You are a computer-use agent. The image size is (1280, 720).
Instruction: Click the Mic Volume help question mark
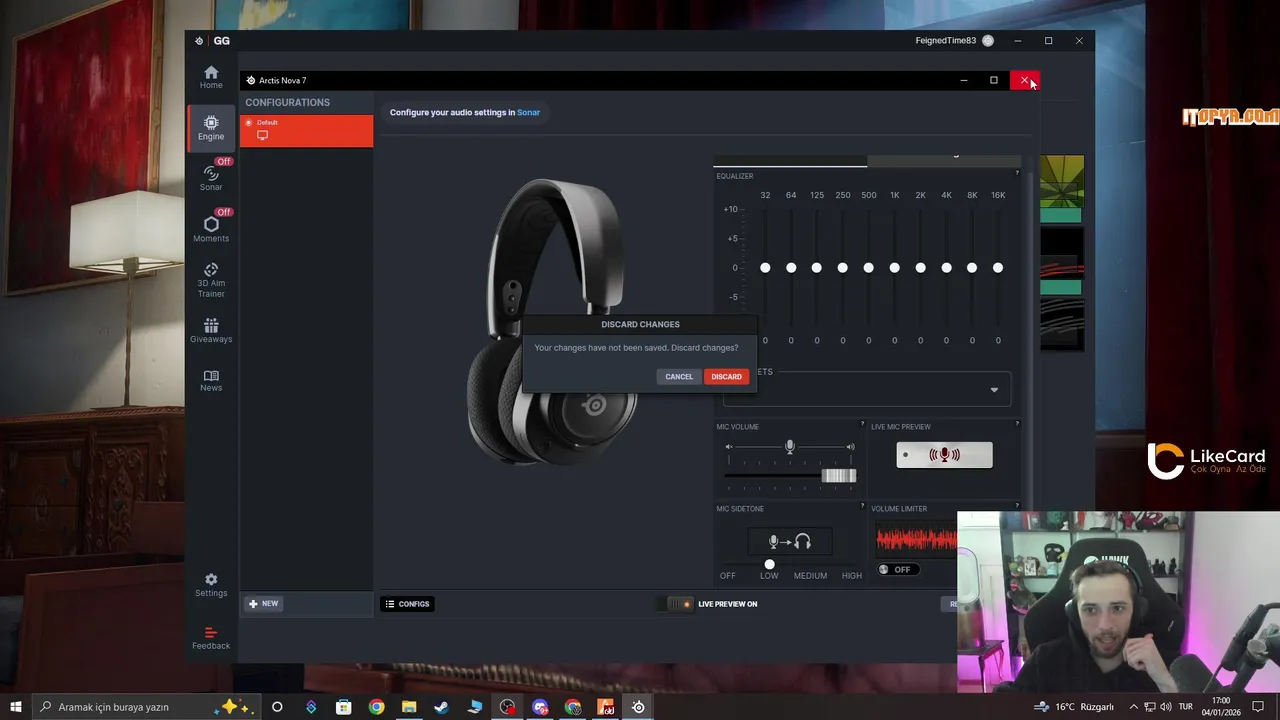(x=863, y=424)
